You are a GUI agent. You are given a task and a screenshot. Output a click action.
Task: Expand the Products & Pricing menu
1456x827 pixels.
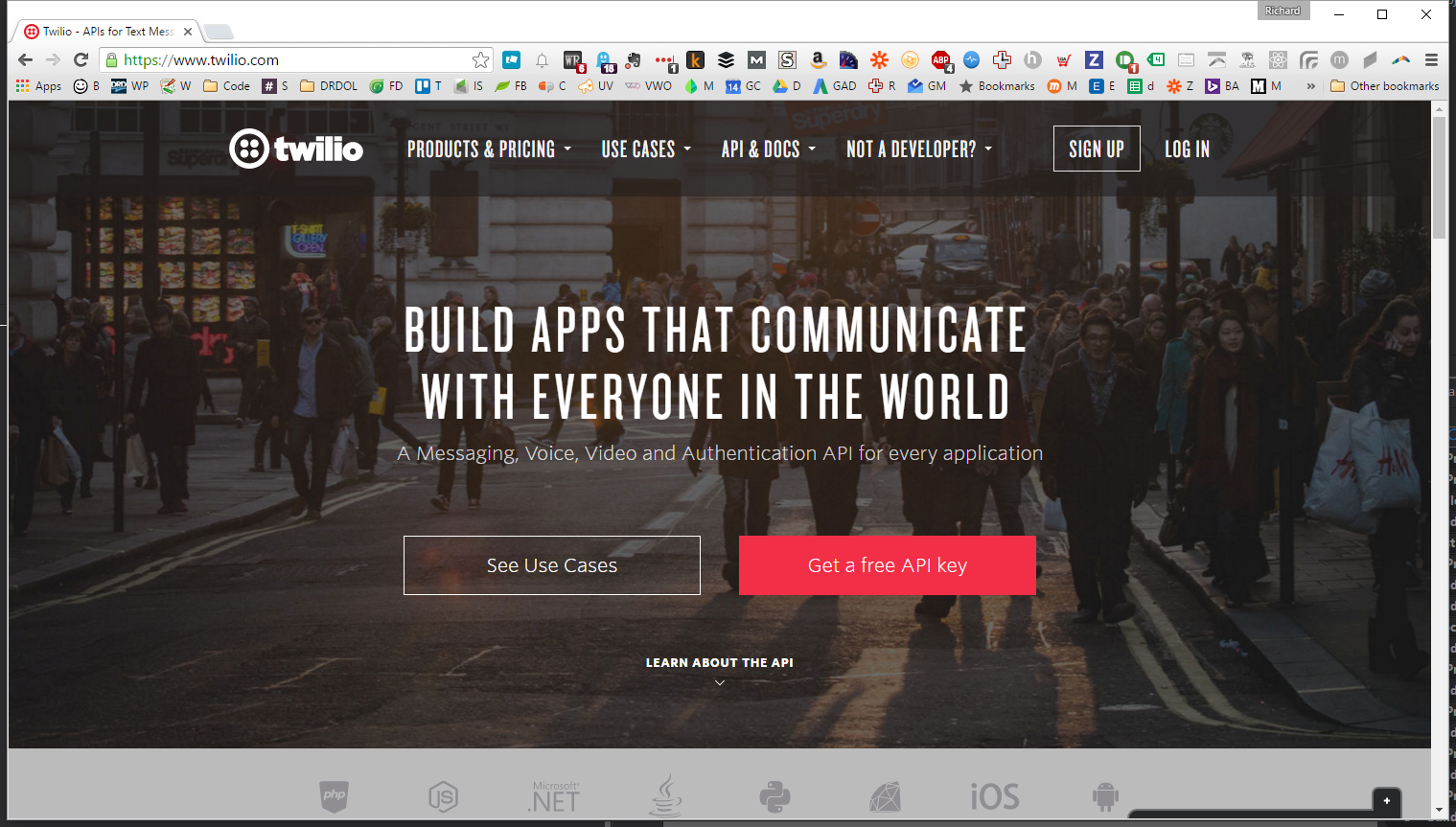(489, 149)
